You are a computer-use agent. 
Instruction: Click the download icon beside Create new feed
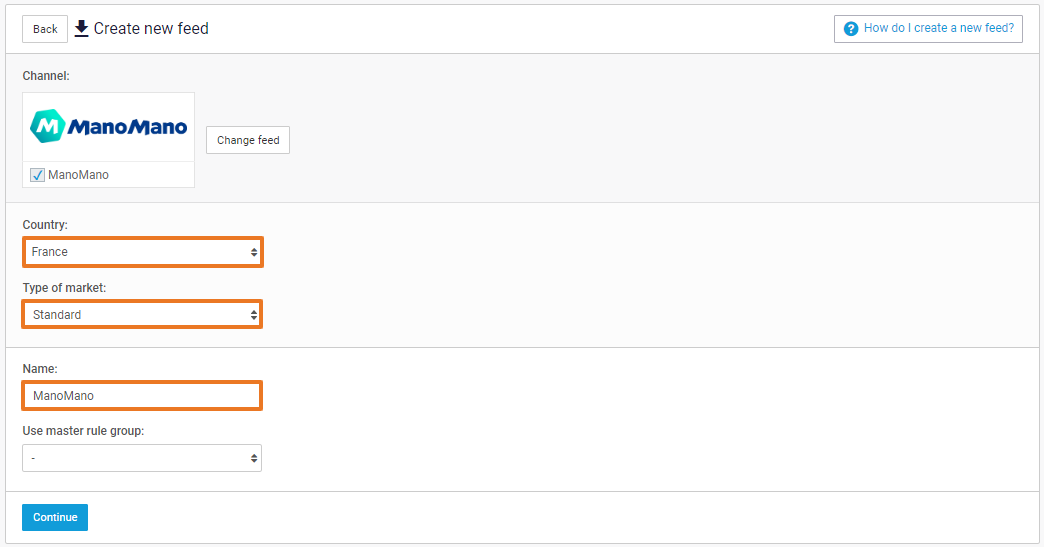point(82,28)
